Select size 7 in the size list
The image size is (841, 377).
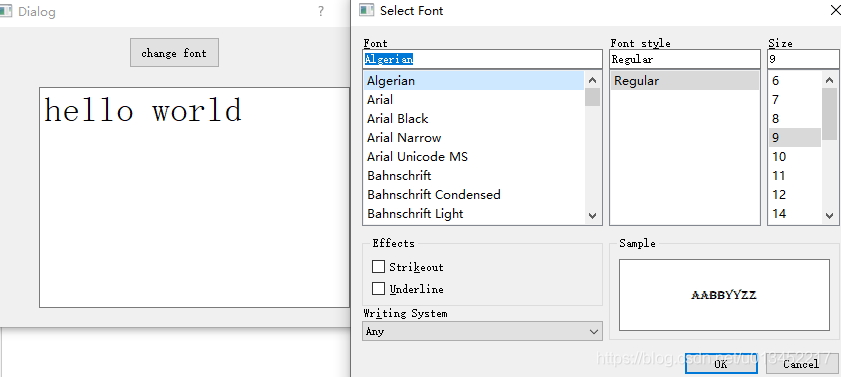(x=795, y=100)
